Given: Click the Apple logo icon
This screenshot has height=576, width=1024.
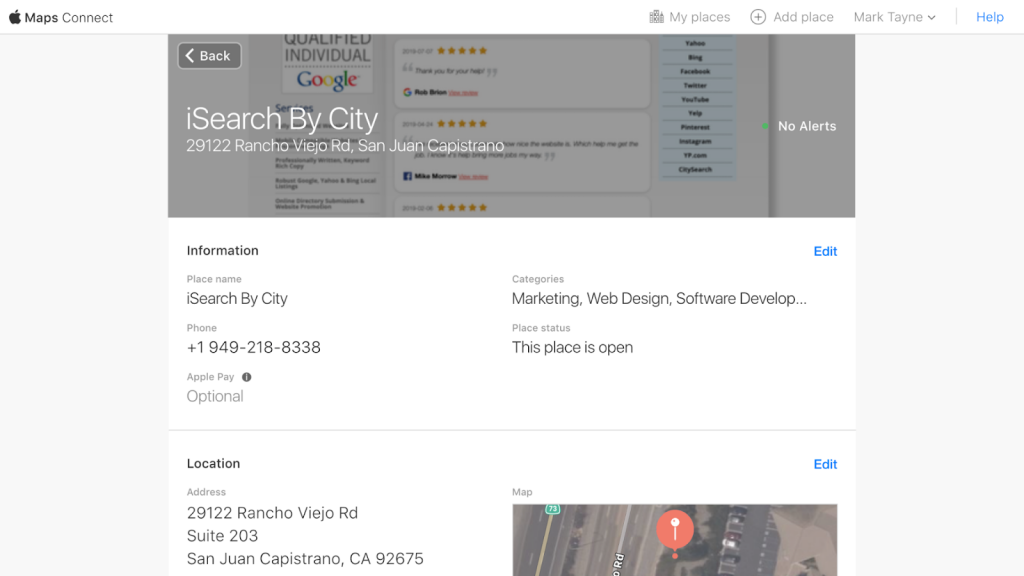Looking at the screenshot, I should click(x=14, y=17).
